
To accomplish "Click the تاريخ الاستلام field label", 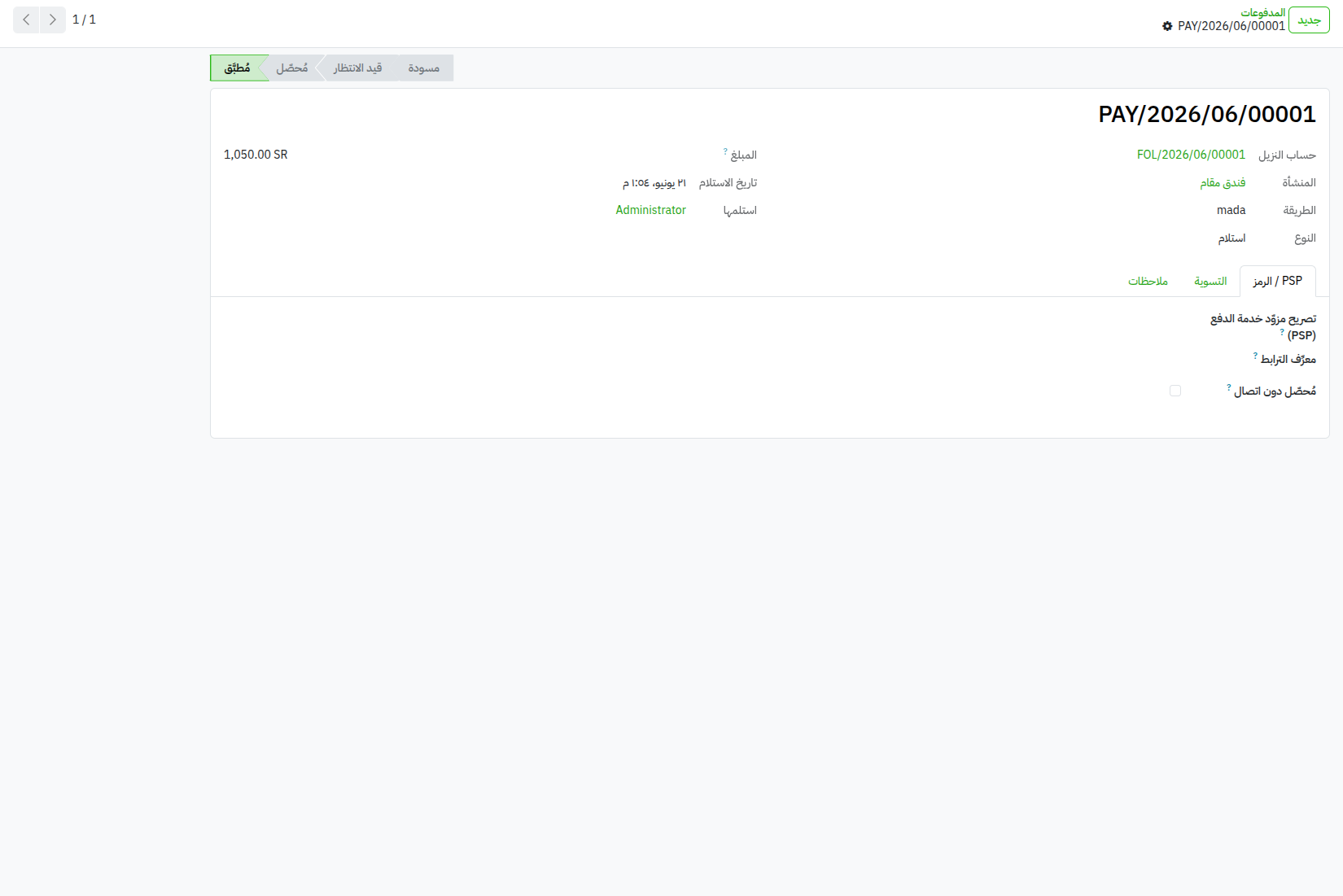I will point(728,182).
